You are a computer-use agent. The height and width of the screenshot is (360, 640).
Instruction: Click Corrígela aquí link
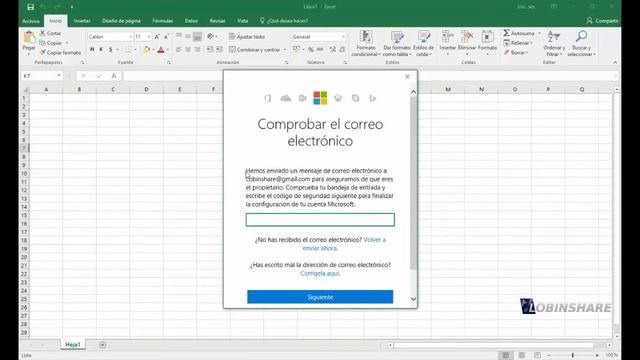320,273
